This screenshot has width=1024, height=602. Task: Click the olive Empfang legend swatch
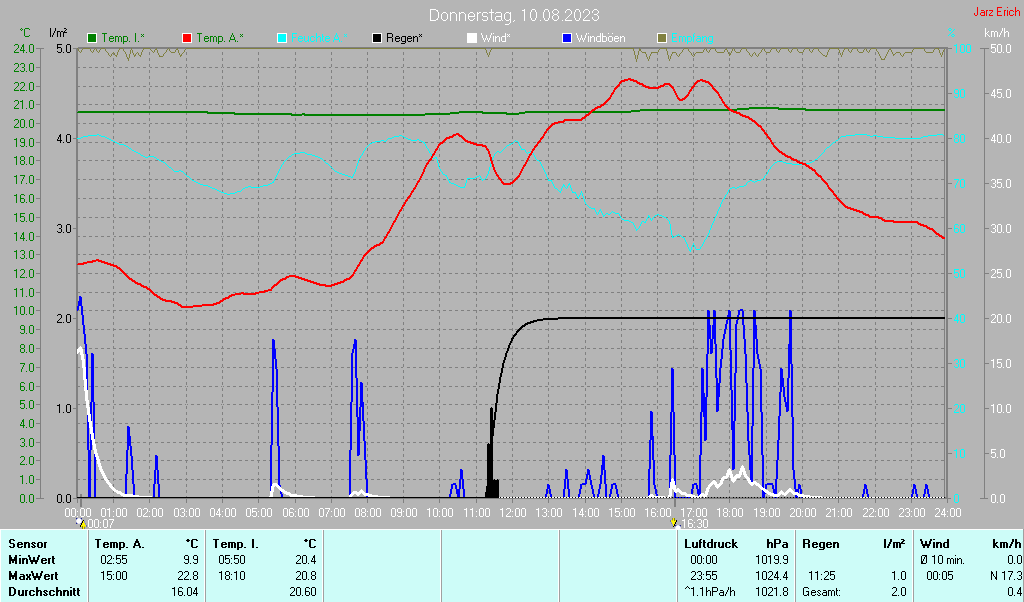pyautogui.click(x=662, y=39)
